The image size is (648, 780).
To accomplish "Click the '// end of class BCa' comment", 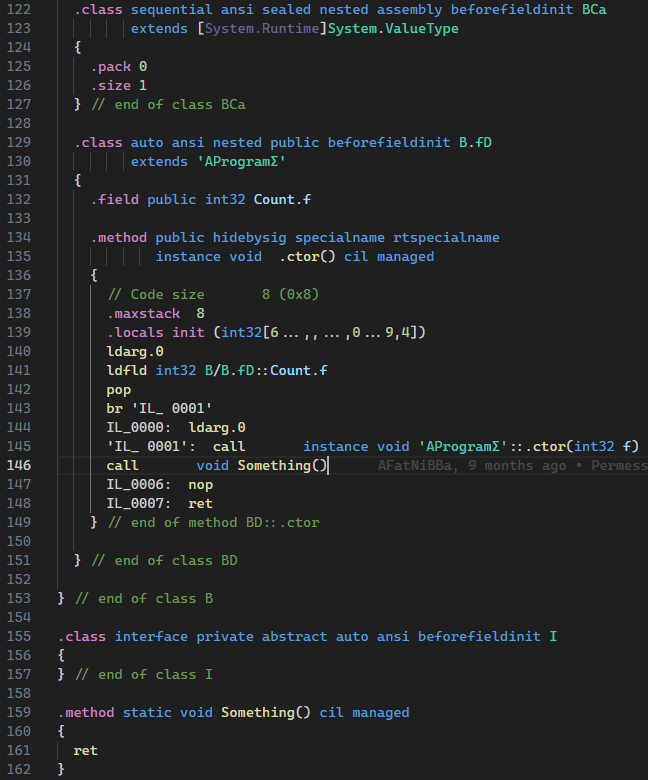I will (x=168, y=104).
